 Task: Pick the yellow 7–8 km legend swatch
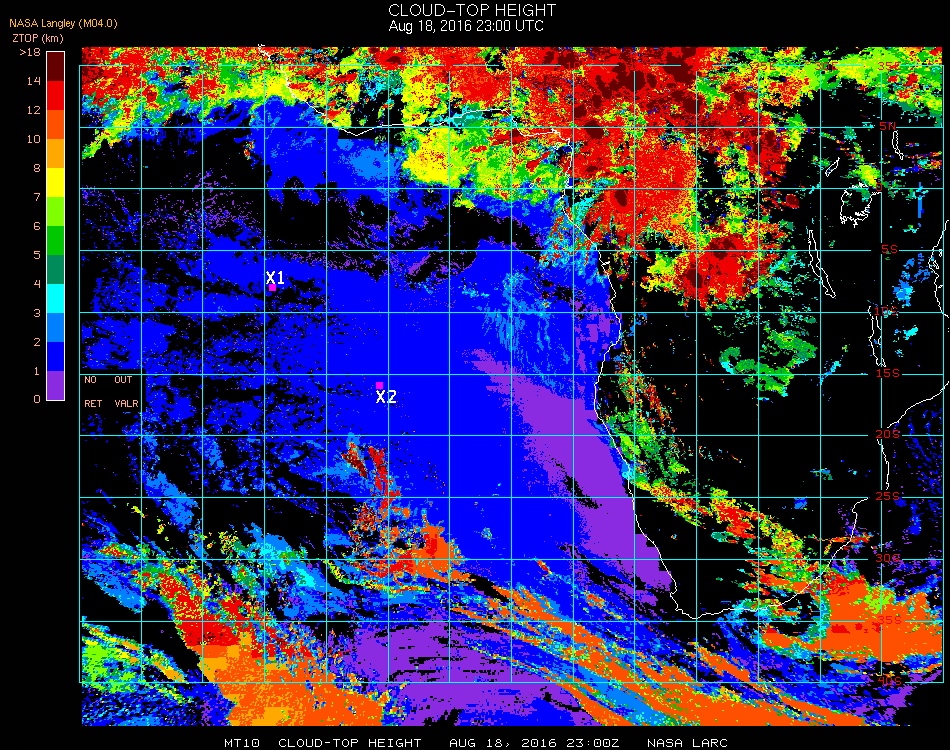[56, 182]
